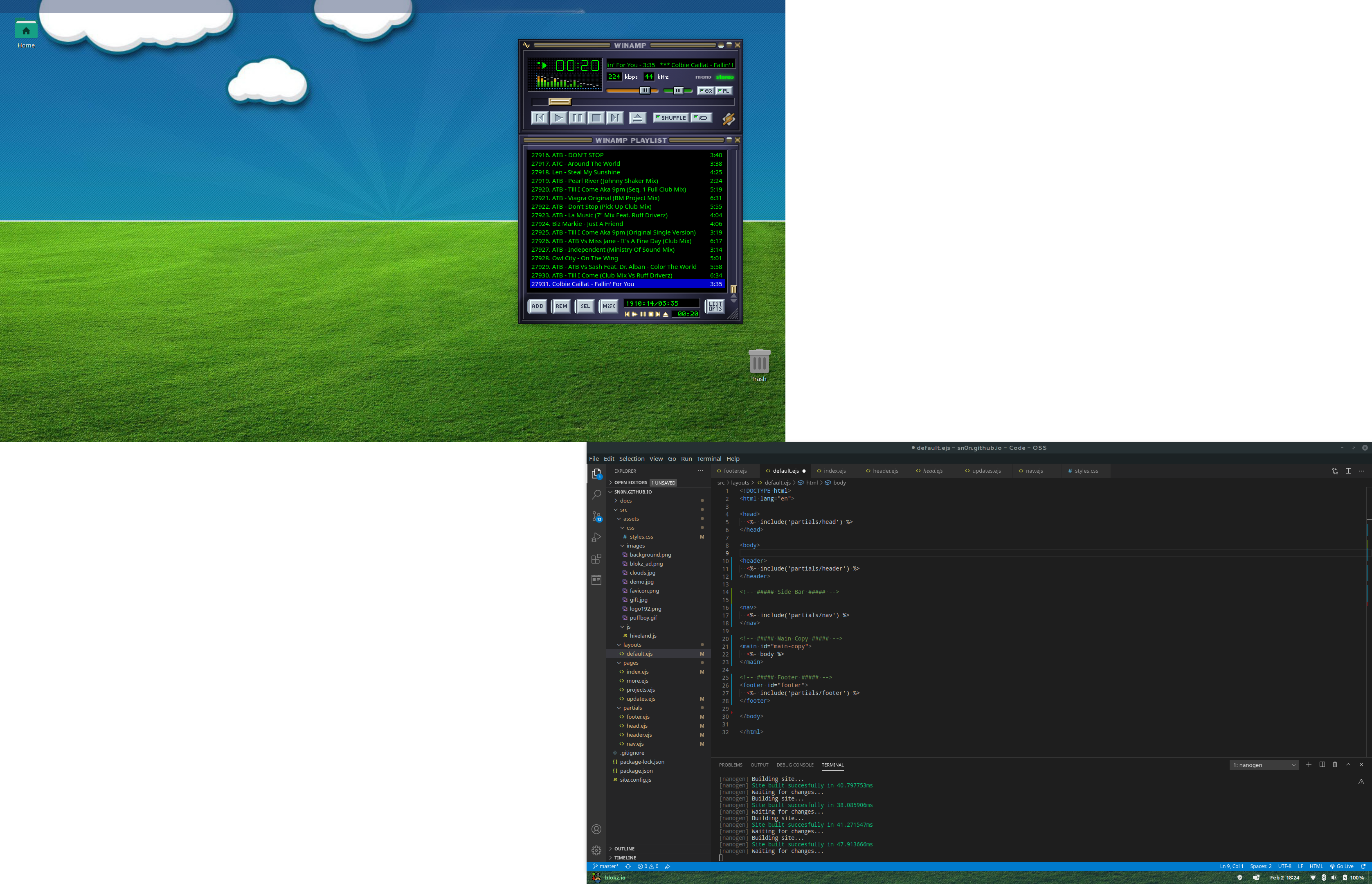Click the Winamp lightning bolt logo
This screenshot has height=884, width=1372.
729,119
